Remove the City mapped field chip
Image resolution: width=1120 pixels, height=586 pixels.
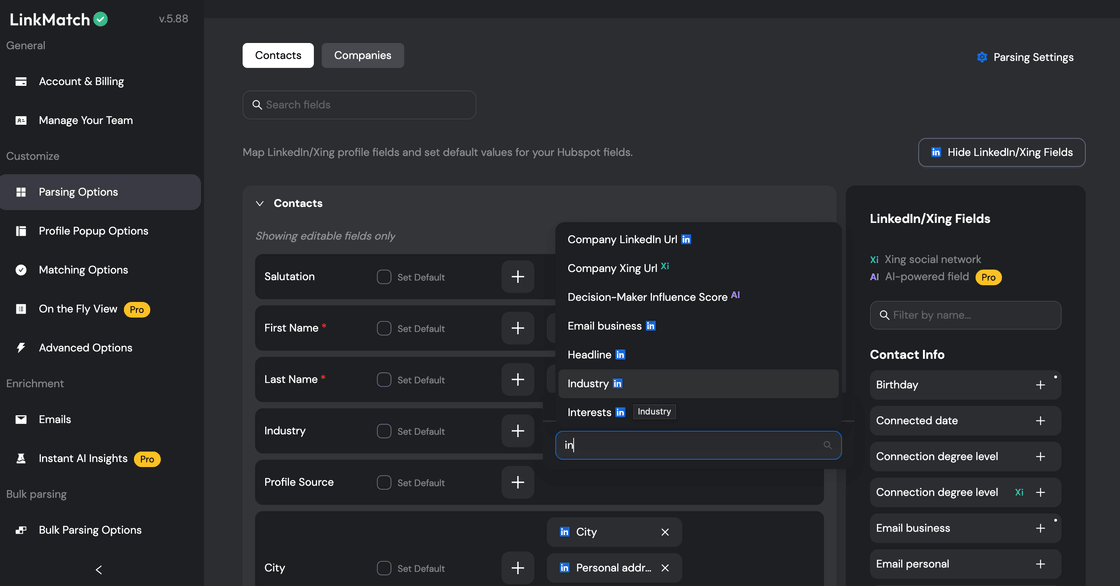665,532
